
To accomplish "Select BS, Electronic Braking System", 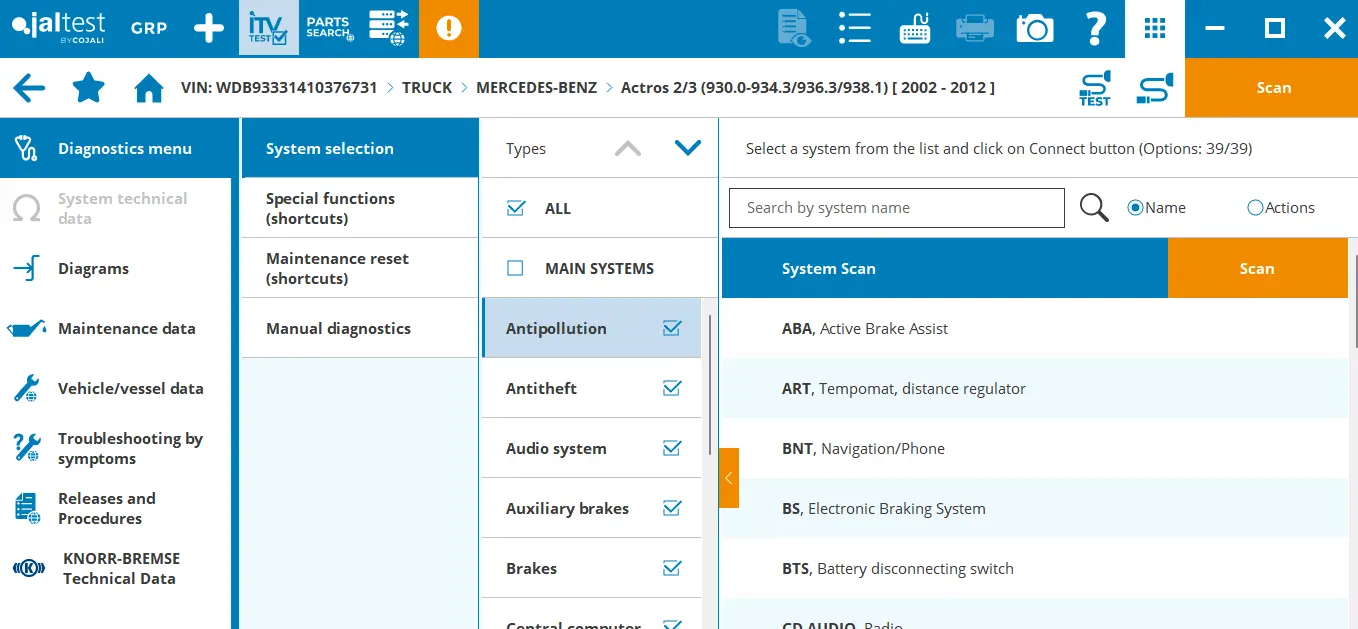I will (1035, 508).
